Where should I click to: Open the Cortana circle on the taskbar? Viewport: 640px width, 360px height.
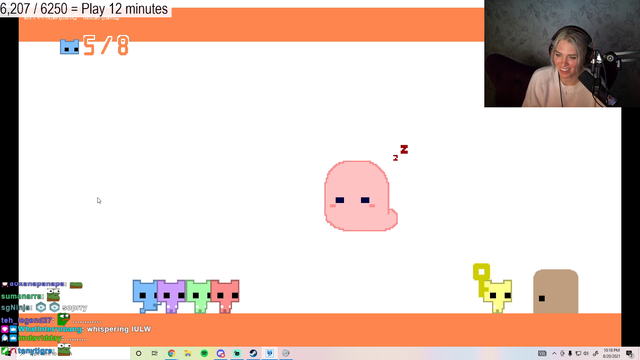(x=138, y=353)
